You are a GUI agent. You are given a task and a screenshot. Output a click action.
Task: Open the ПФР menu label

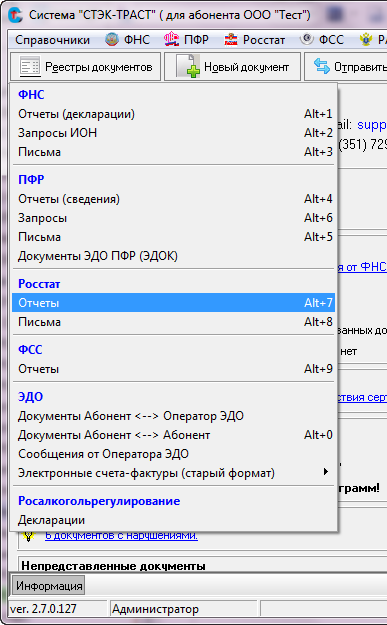[x=196, y=40]
